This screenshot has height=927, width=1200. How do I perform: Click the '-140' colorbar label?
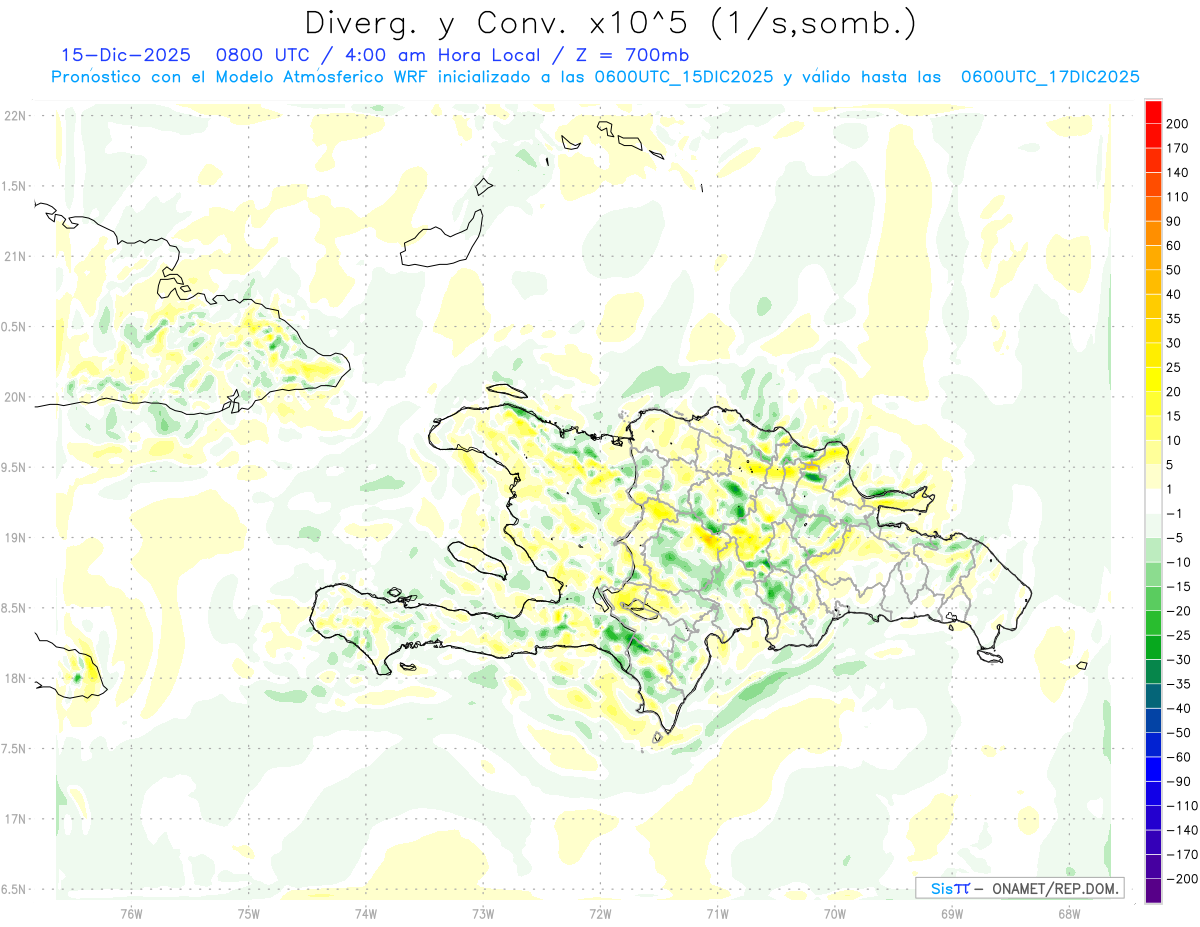[x=1180, y=830]
